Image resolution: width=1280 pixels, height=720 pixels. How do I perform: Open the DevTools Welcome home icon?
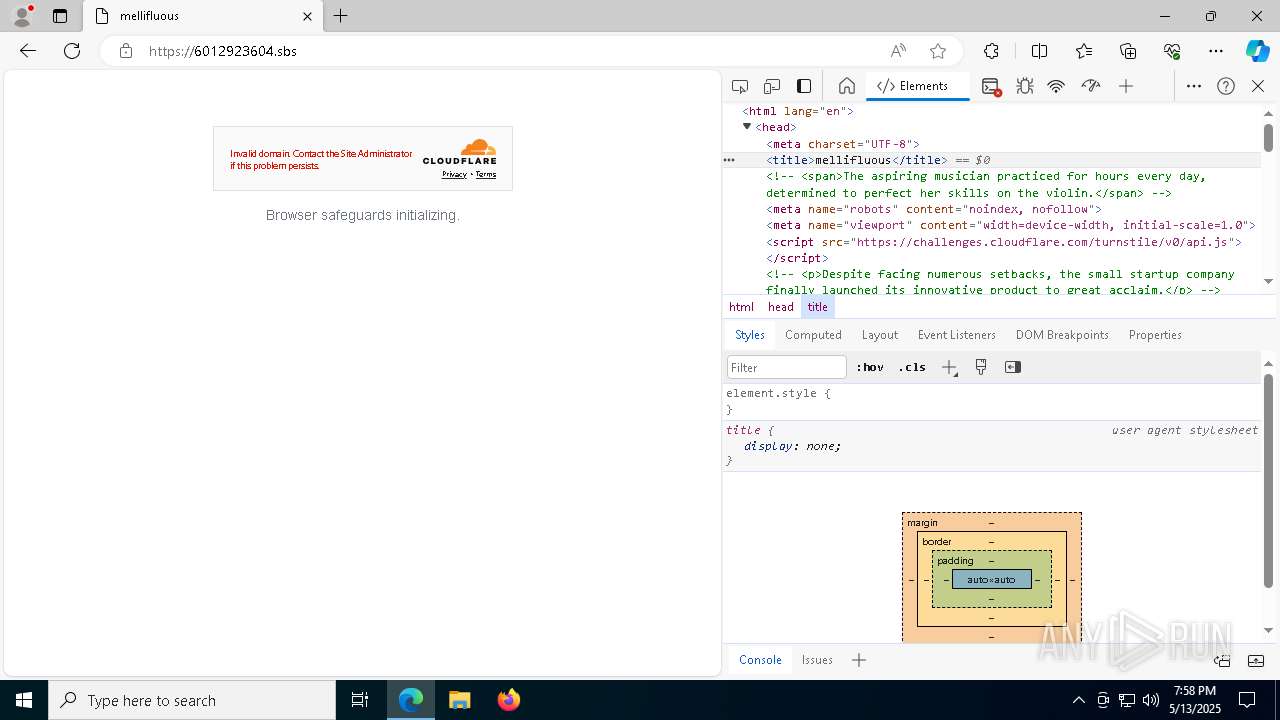tap(846, 86)
